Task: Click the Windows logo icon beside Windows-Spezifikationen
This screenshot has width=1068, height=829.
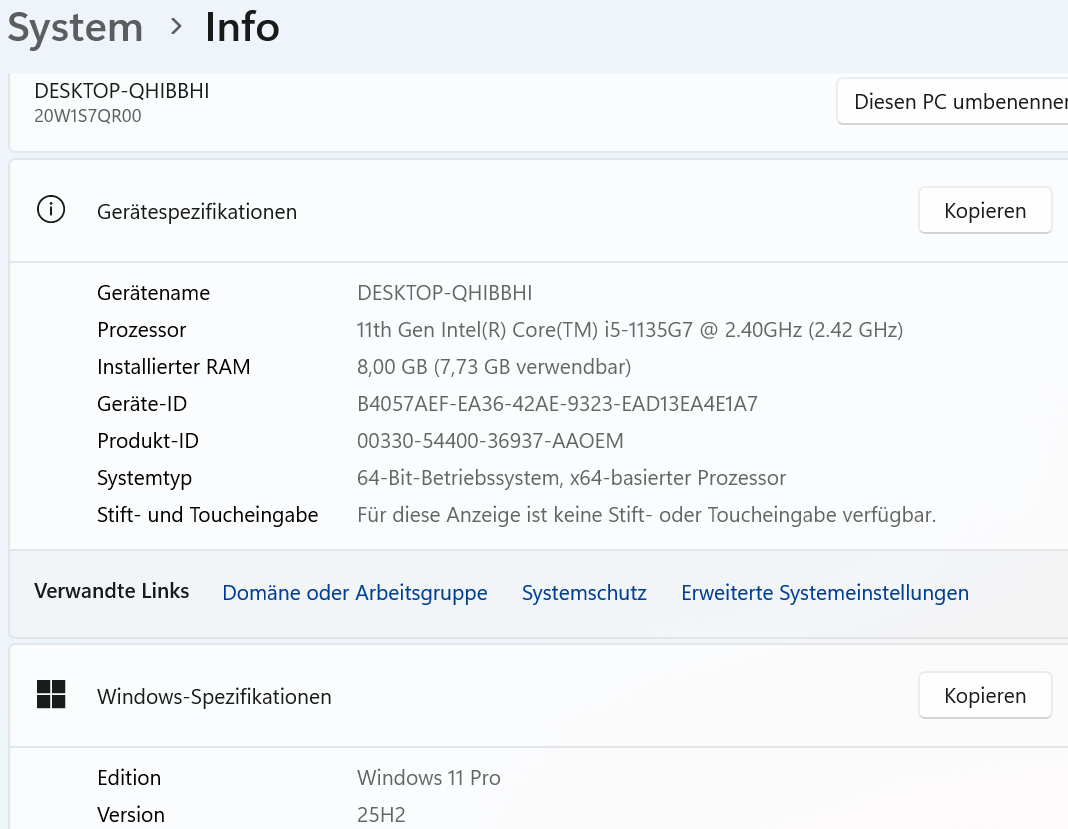Action: click(x=51, y=694)
